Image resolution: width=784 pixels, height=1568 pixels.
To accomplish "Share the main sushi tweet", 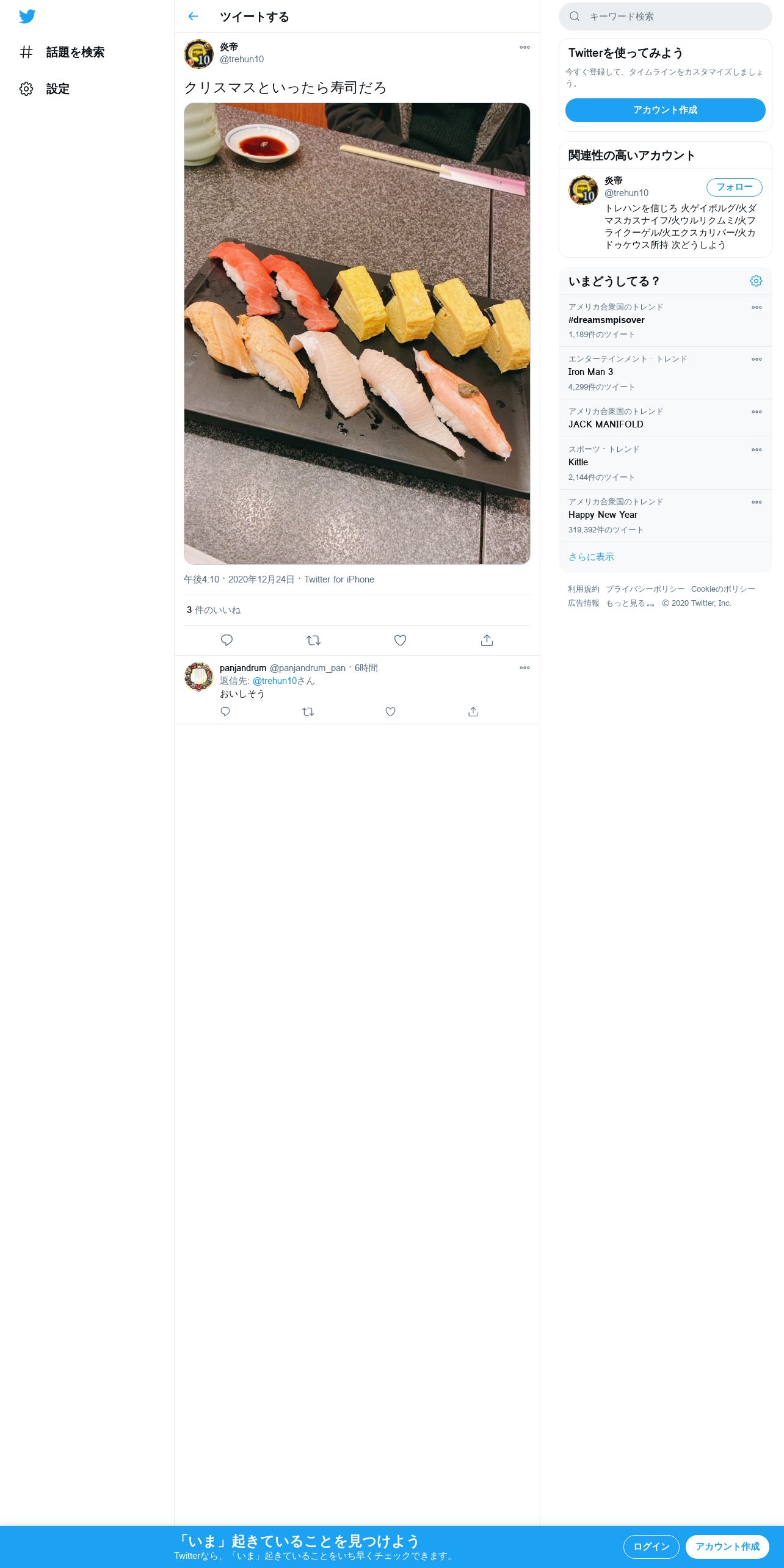I will tap(487, 640).
